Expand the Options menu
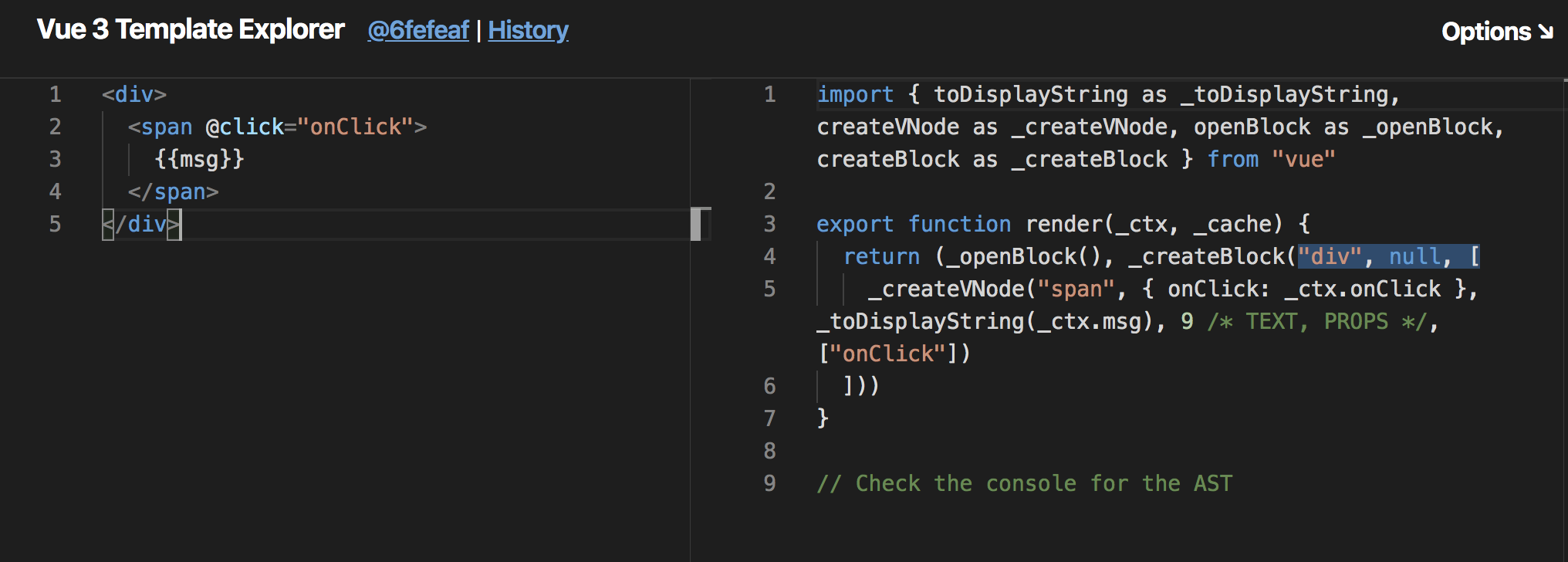This screenshot has height=562, width=1568. tap(1495, 32)
